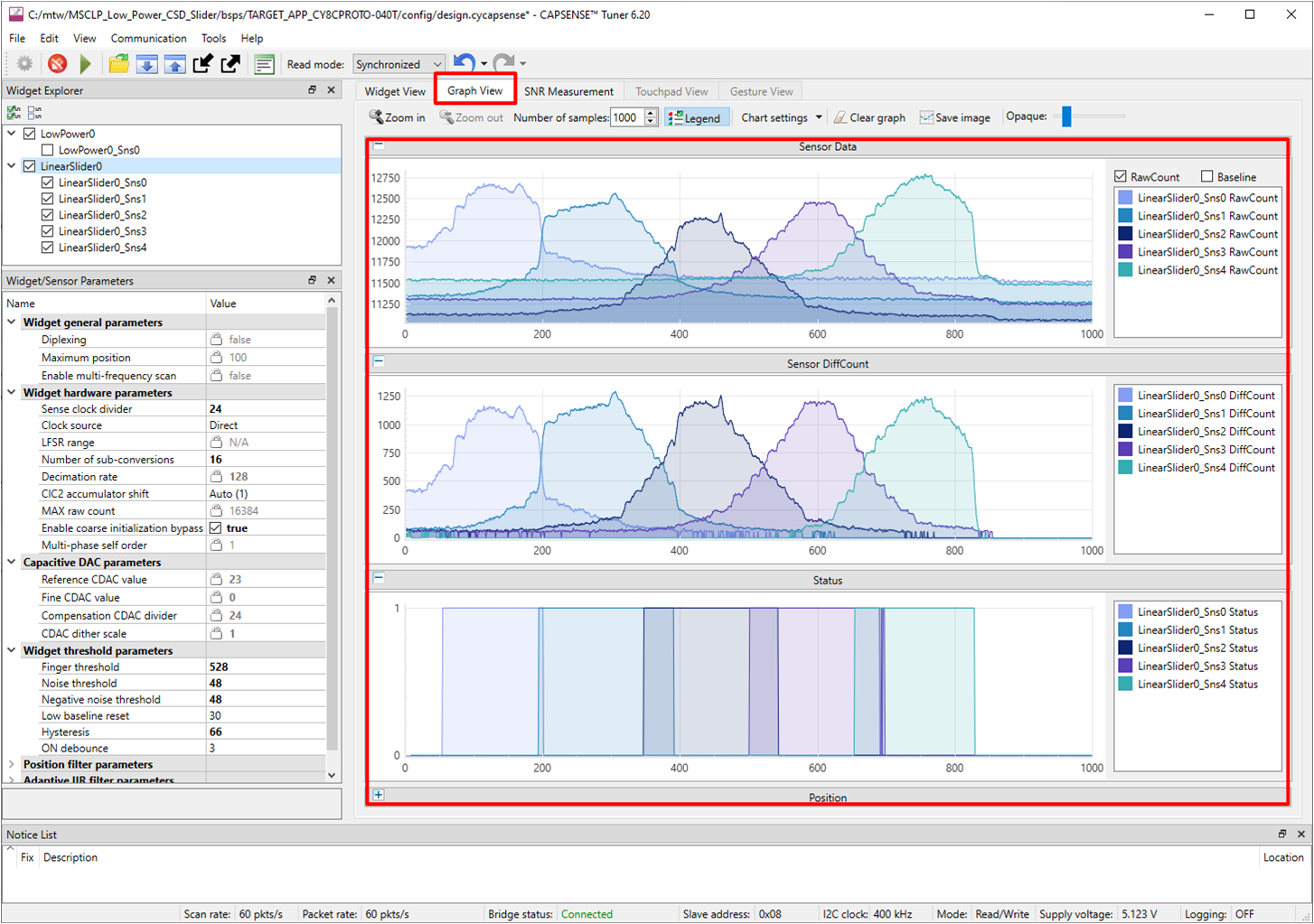Switch to Widget View tab
The image size is (1314, 924).
coord(395,91)
